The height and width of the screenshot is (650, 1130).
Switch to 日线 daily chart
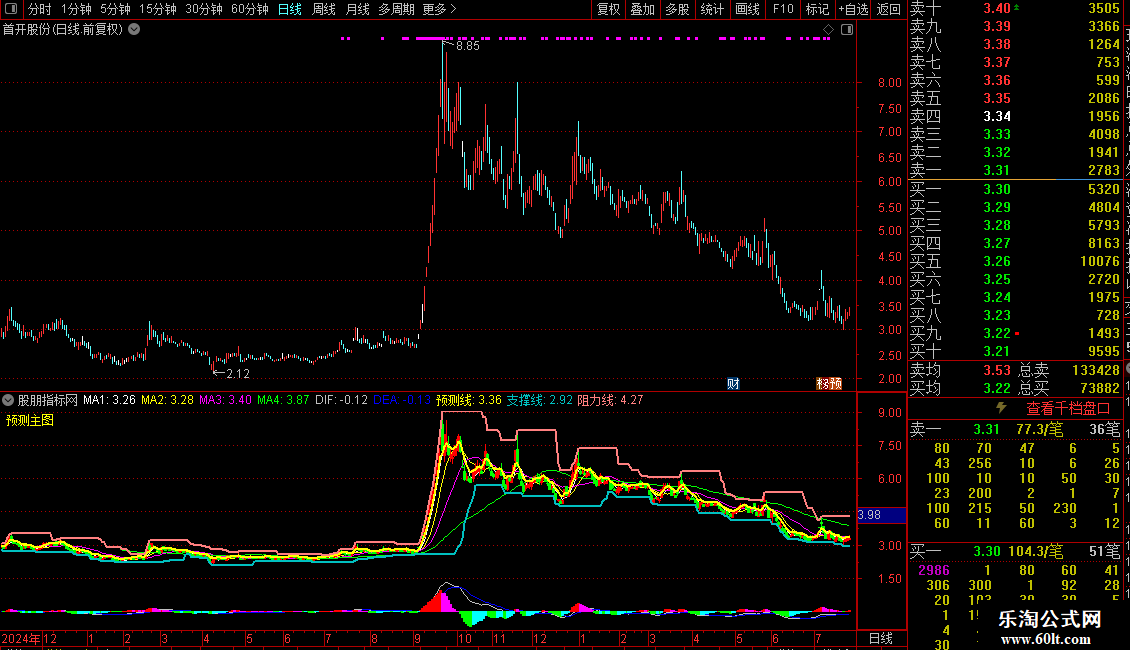point(290,9)
